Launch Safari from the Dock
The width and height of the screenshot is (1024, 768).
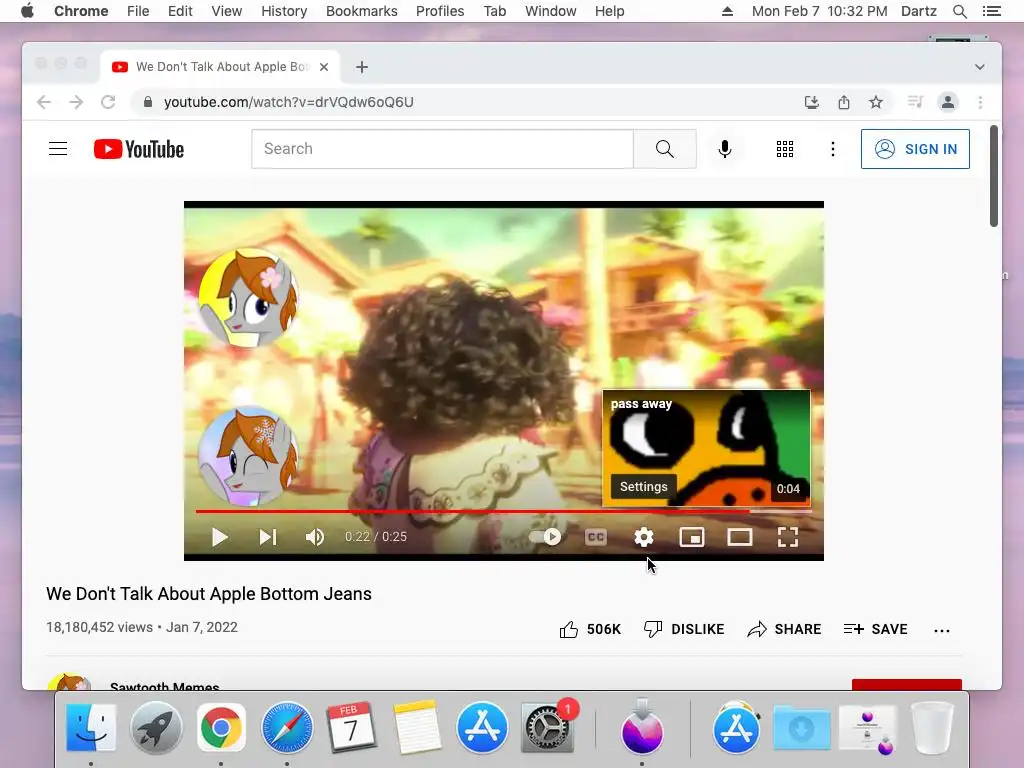pyautogui.click(x=287, y=728)
